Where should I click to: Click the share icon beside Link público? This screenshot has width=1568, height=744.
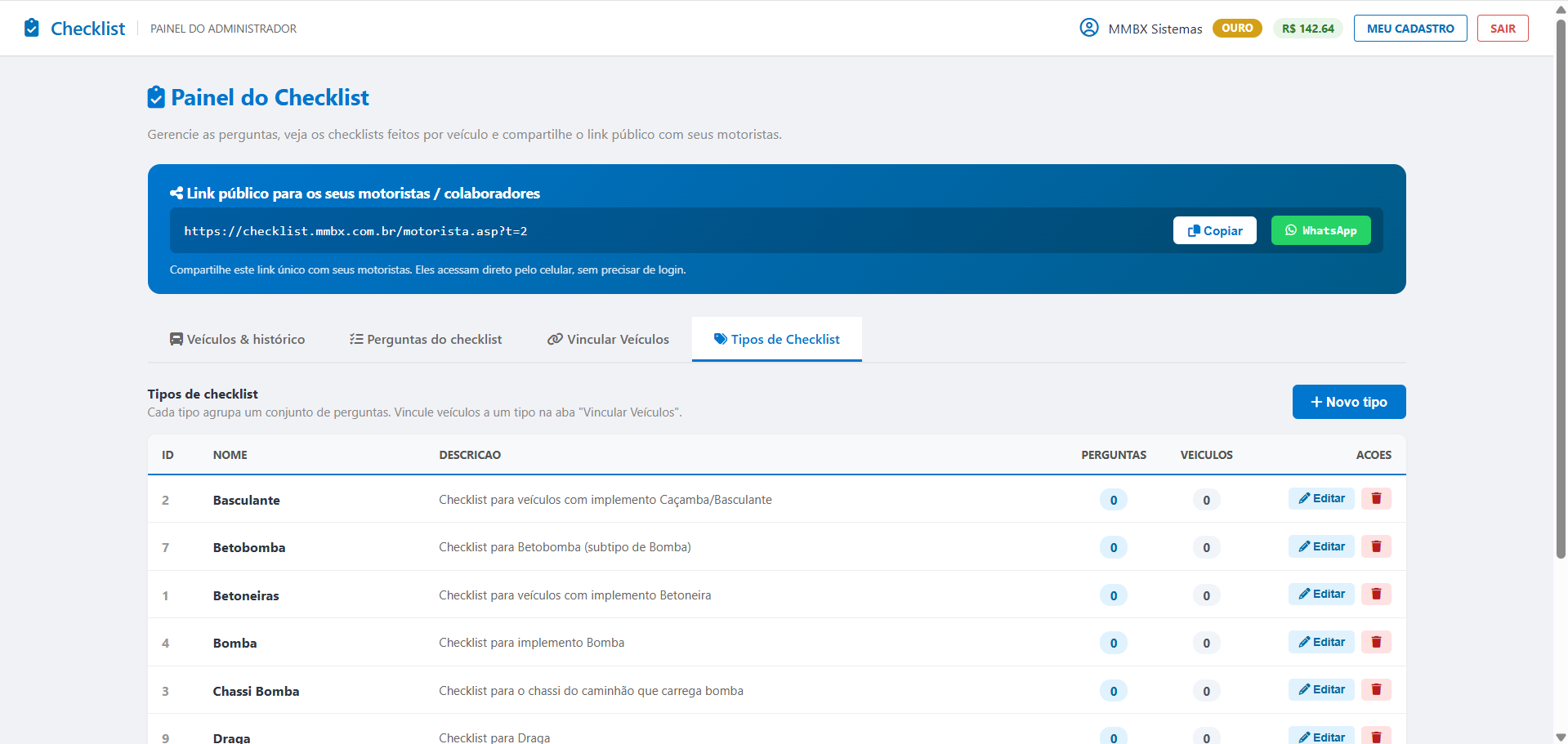click(176, 194)
